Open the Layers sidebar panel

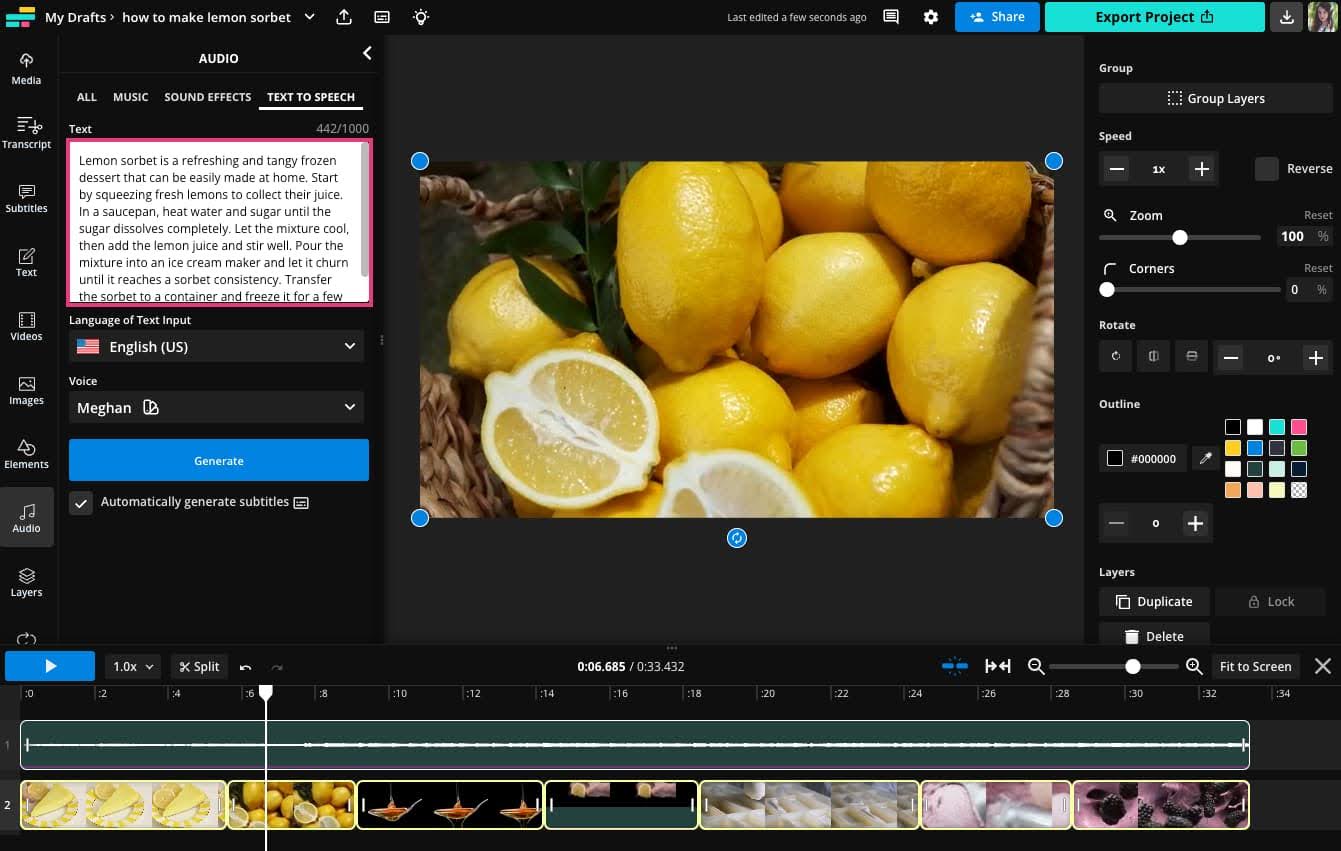click(26, 582)
